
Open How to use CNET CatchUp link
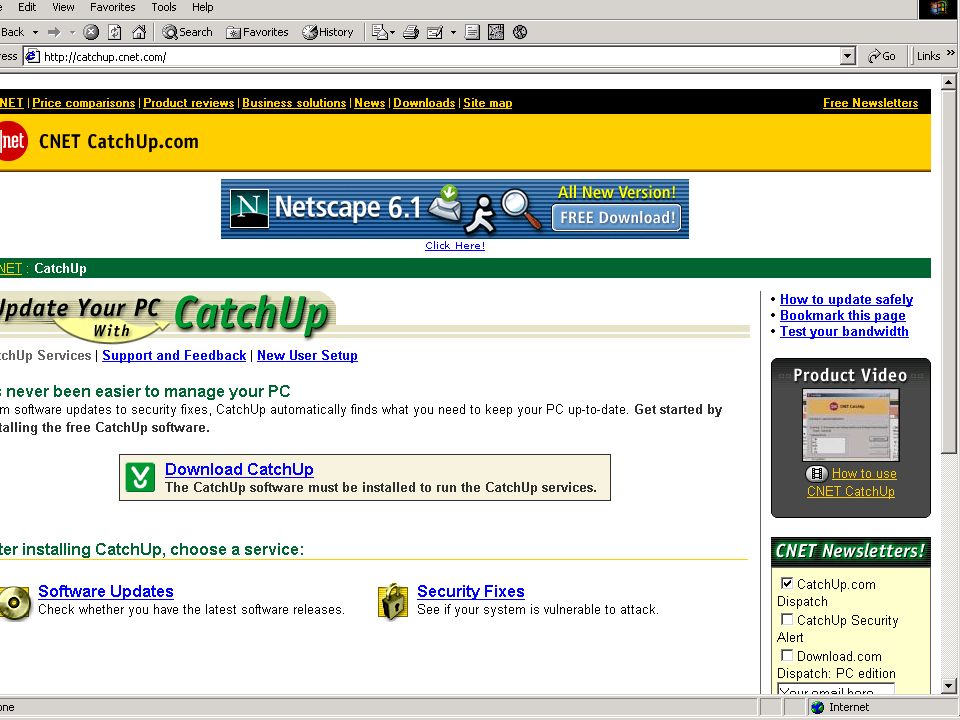pyautogui.click(x=851, y=482)
